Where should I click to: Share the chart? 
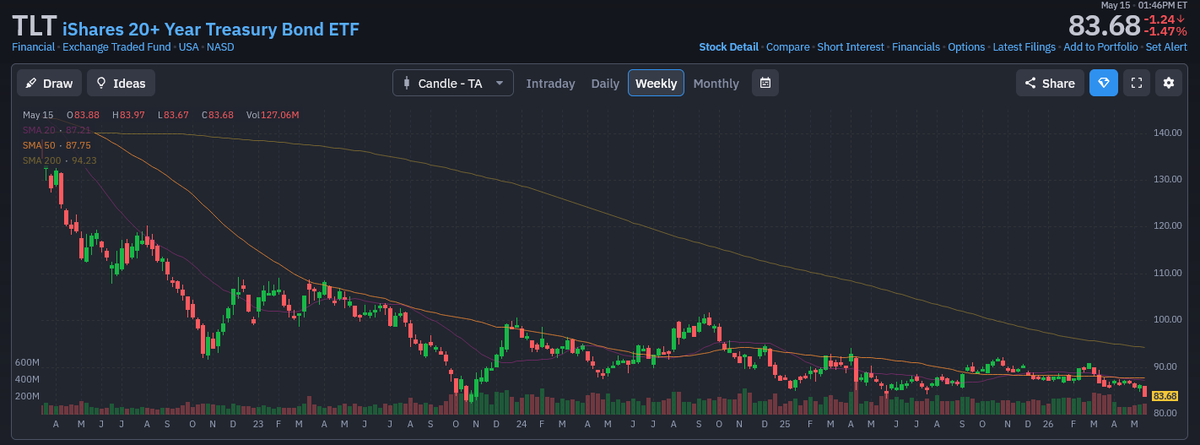click(x=1050, y=83)
